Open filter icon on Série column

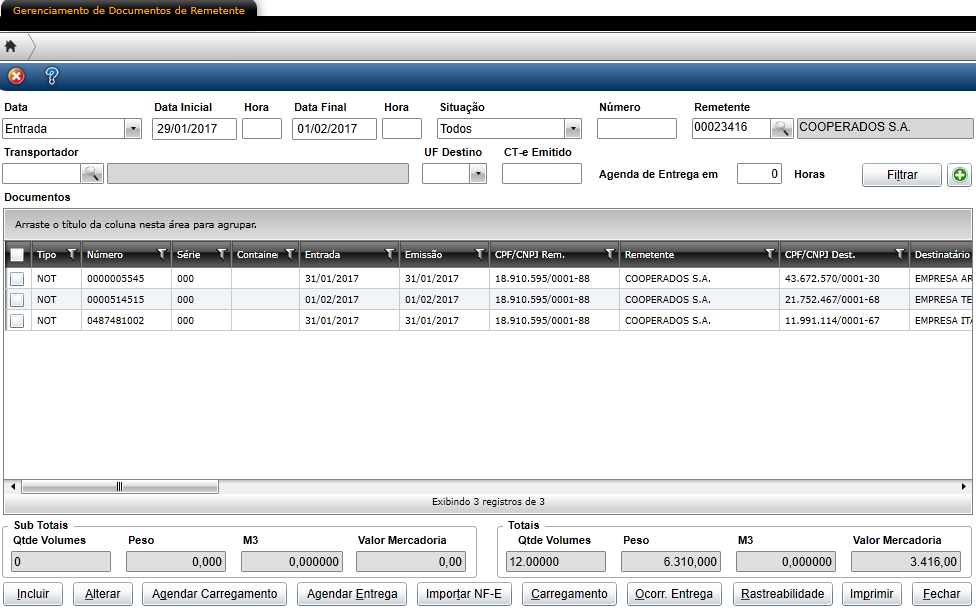222,254
